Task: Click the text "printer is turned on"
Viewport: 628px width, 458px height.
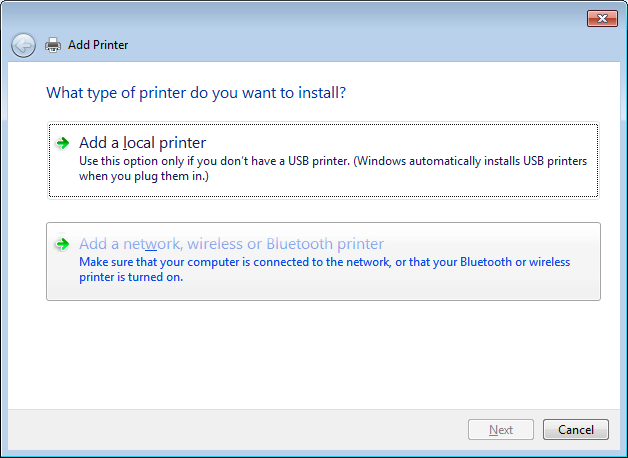Action: [x=131, y=277]
